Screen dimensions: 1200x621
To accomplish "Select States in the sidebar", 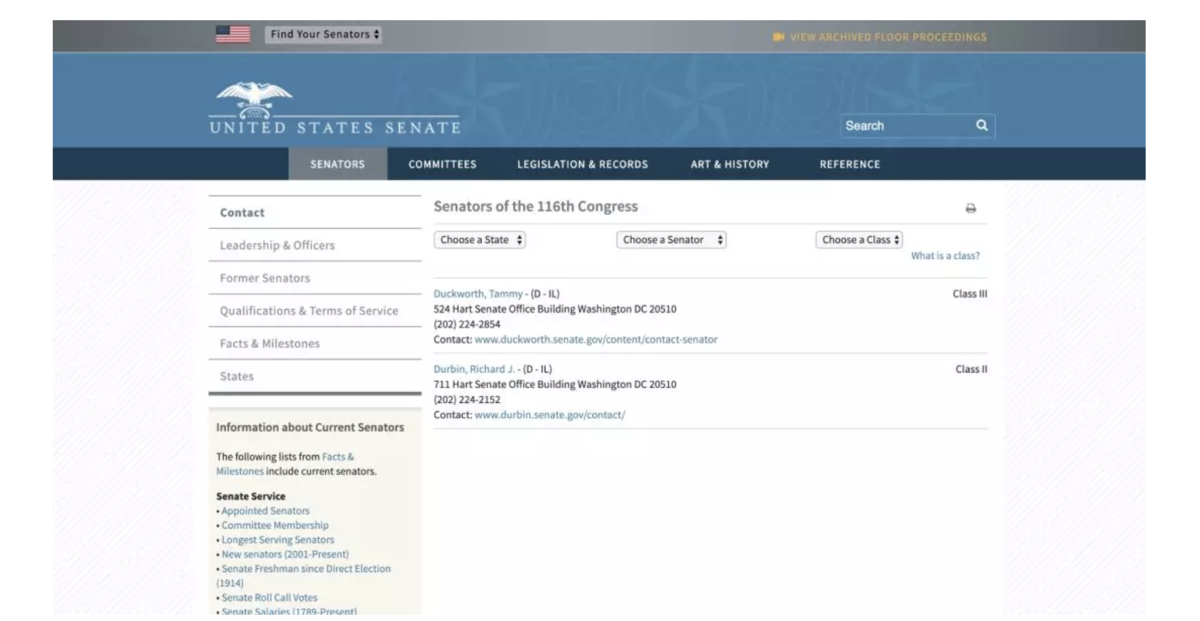I will [x=315, y=376].
